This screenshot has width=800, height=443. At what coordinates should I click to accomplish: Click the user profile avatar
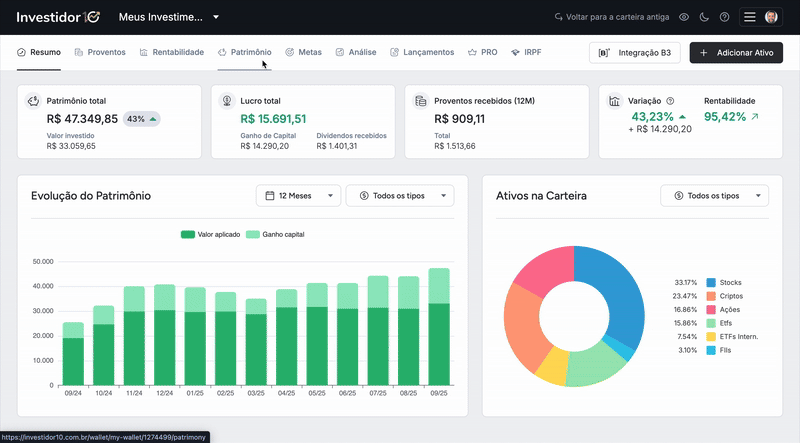(771, 17)
